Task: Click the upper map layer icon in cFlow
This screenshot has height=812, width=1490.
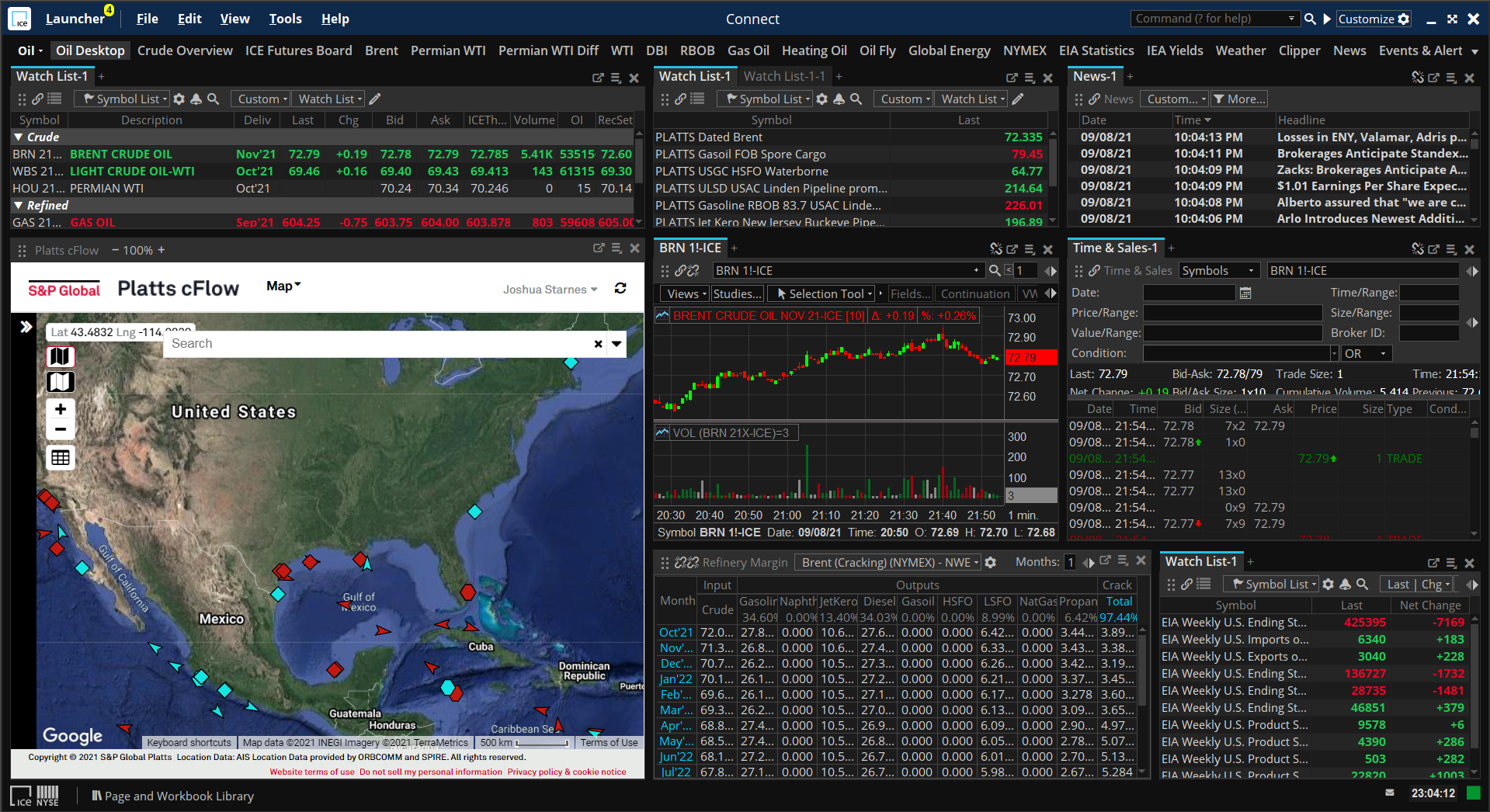Action: 61,356
